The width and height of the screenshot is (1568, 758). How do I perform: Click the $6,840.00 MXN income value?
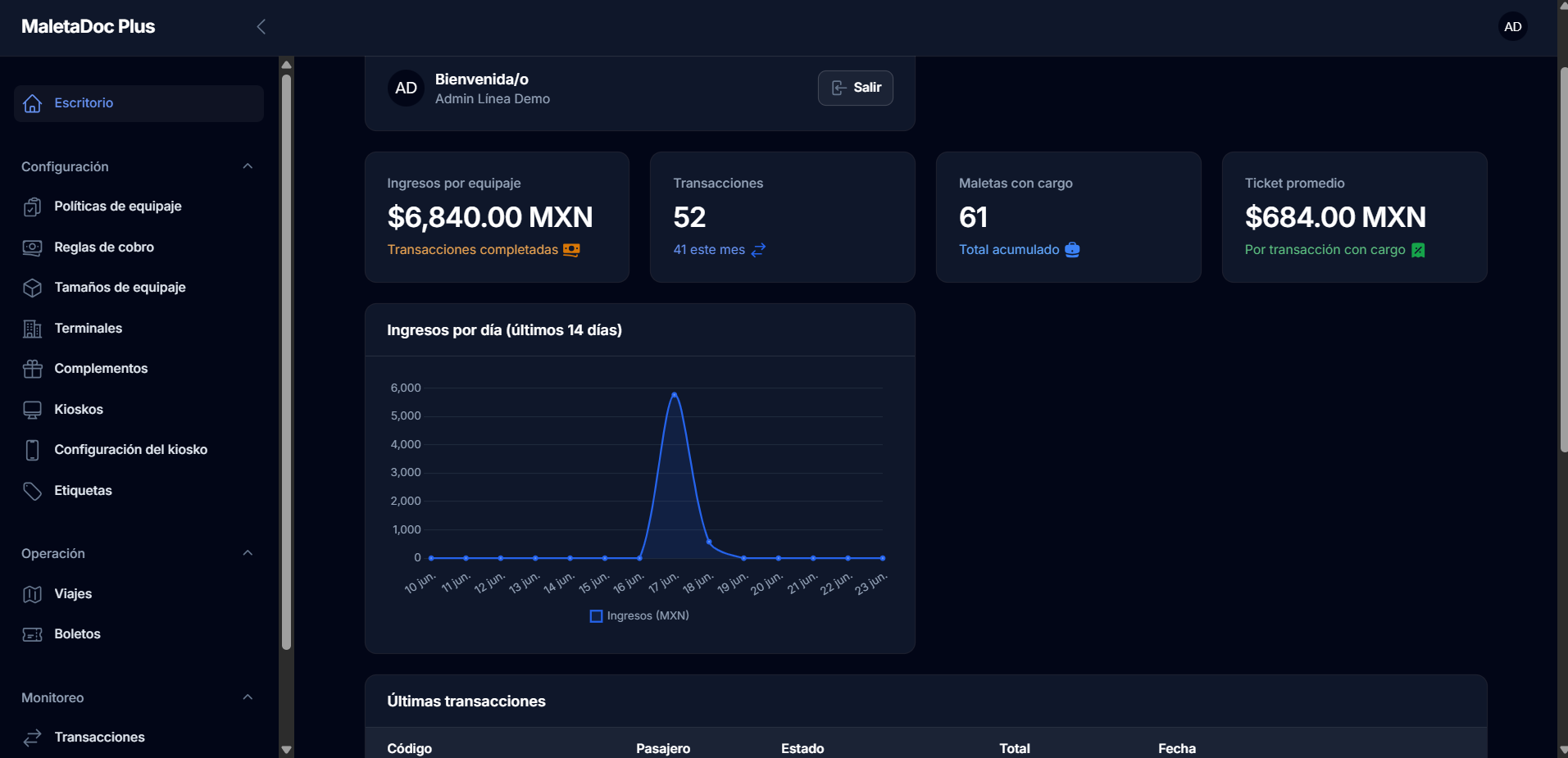tap(490, 217)
